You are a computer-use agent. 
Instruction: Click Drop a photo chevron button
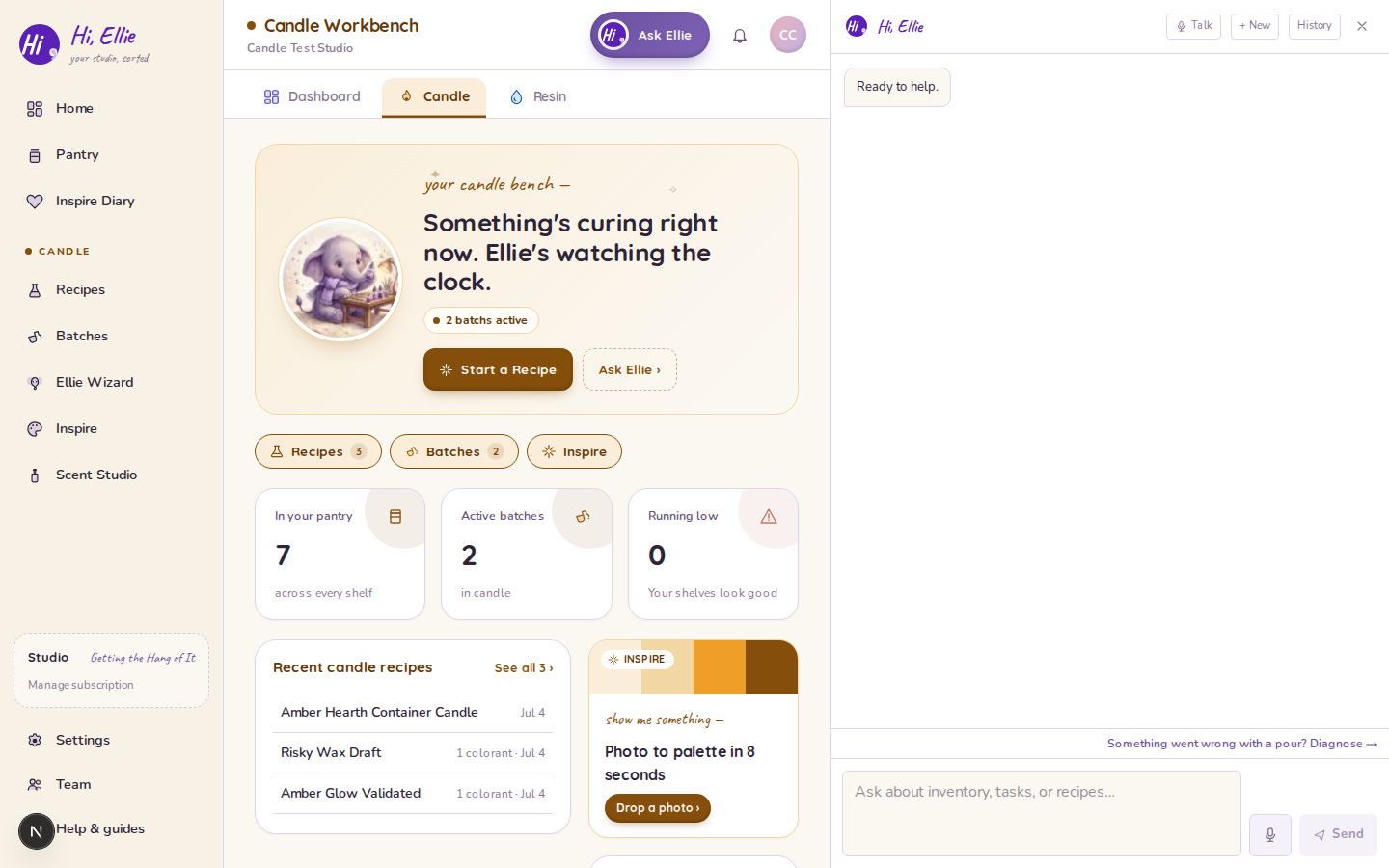[x=658, y=808]
